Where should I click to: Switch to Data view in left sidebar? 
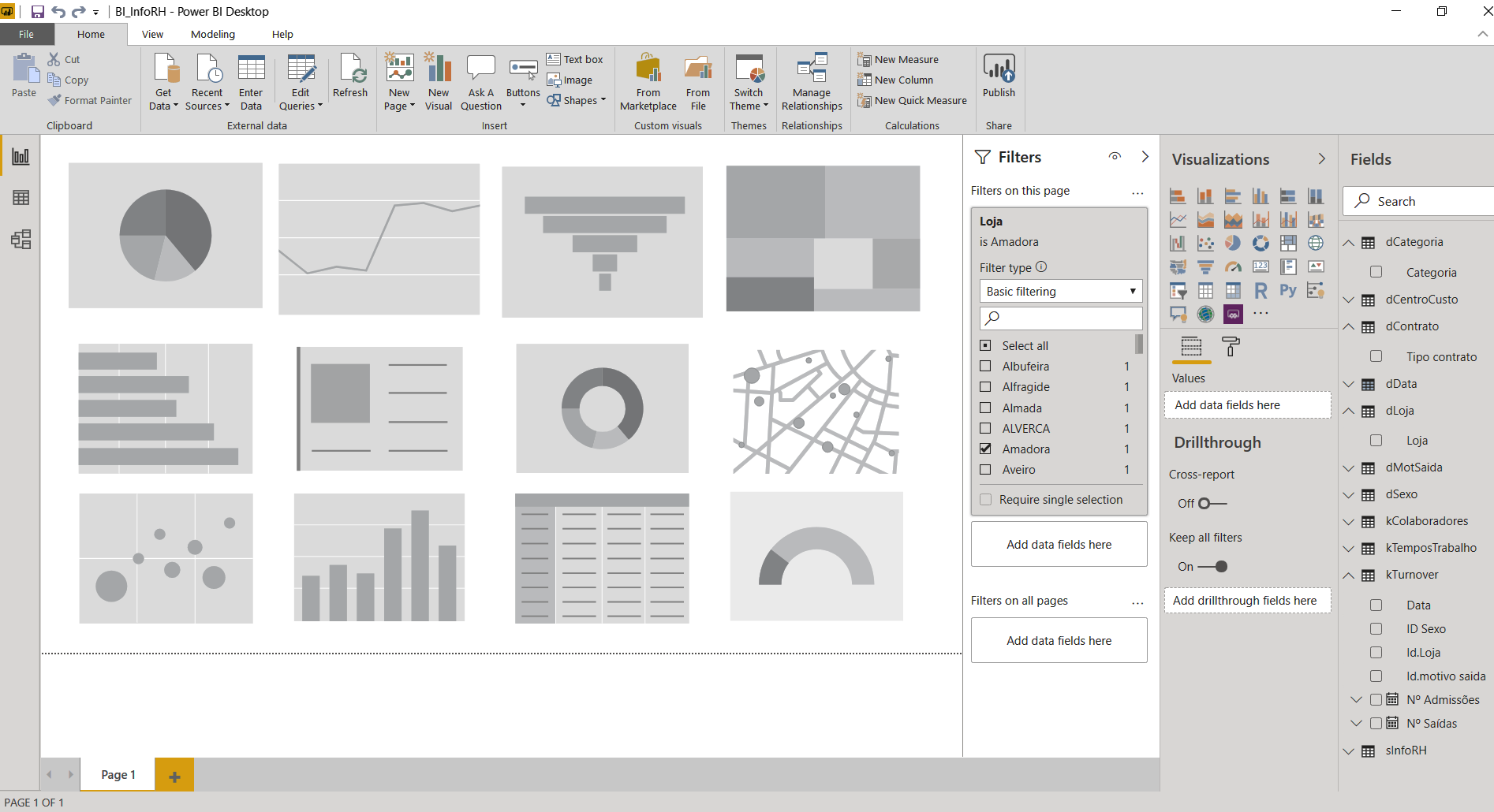pyautogui.click(x=21, y=198)
